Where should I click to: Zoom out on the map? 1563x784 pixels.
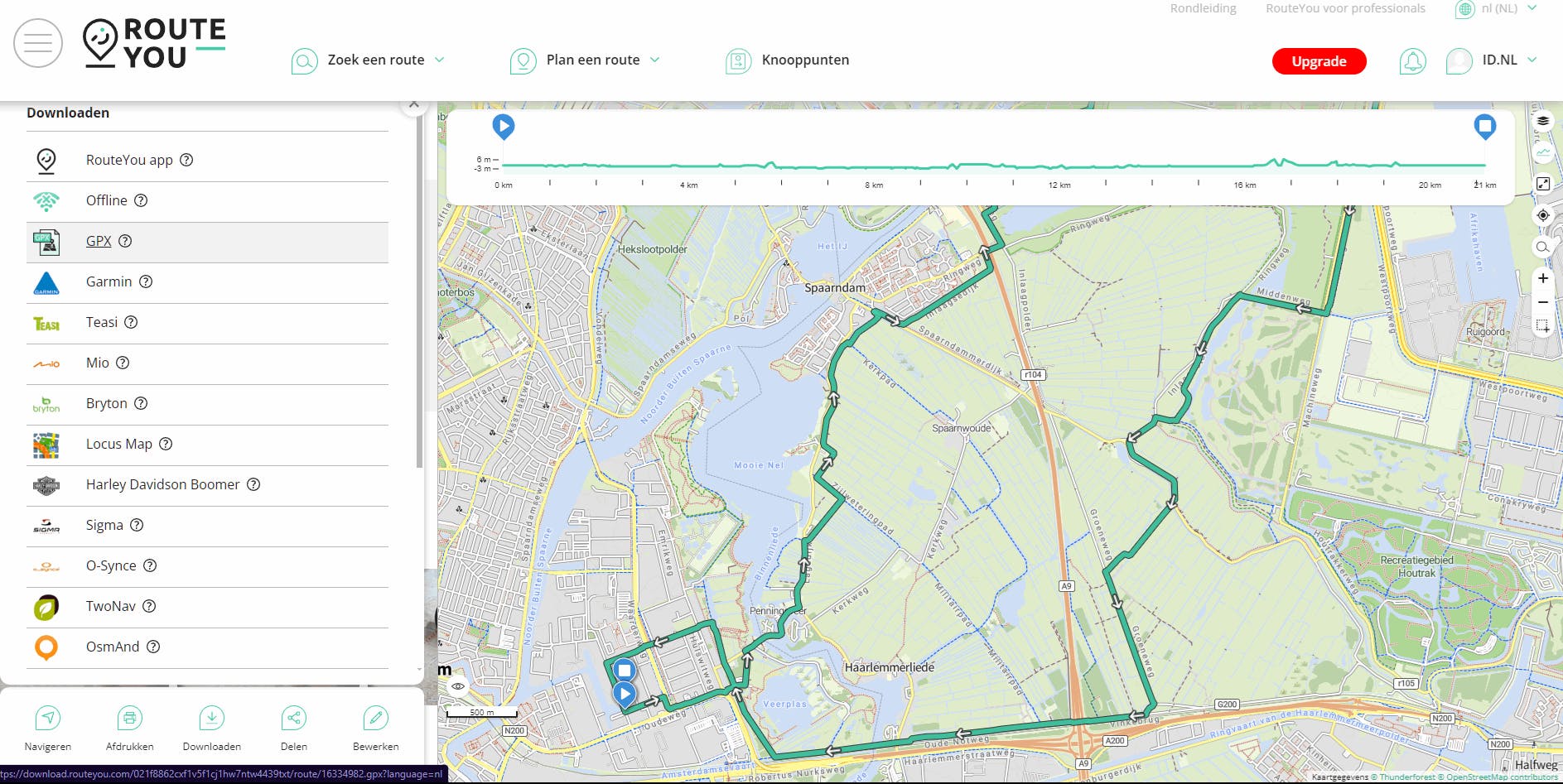pos(1542,302)
